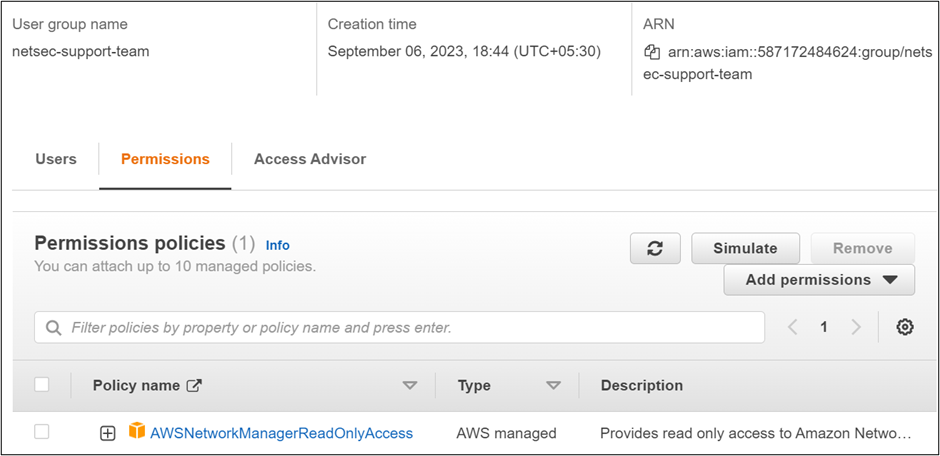Switch to the Access Advisor tab
The width and height of the screenshot is (940, 456).
click(x=310, y=159)
